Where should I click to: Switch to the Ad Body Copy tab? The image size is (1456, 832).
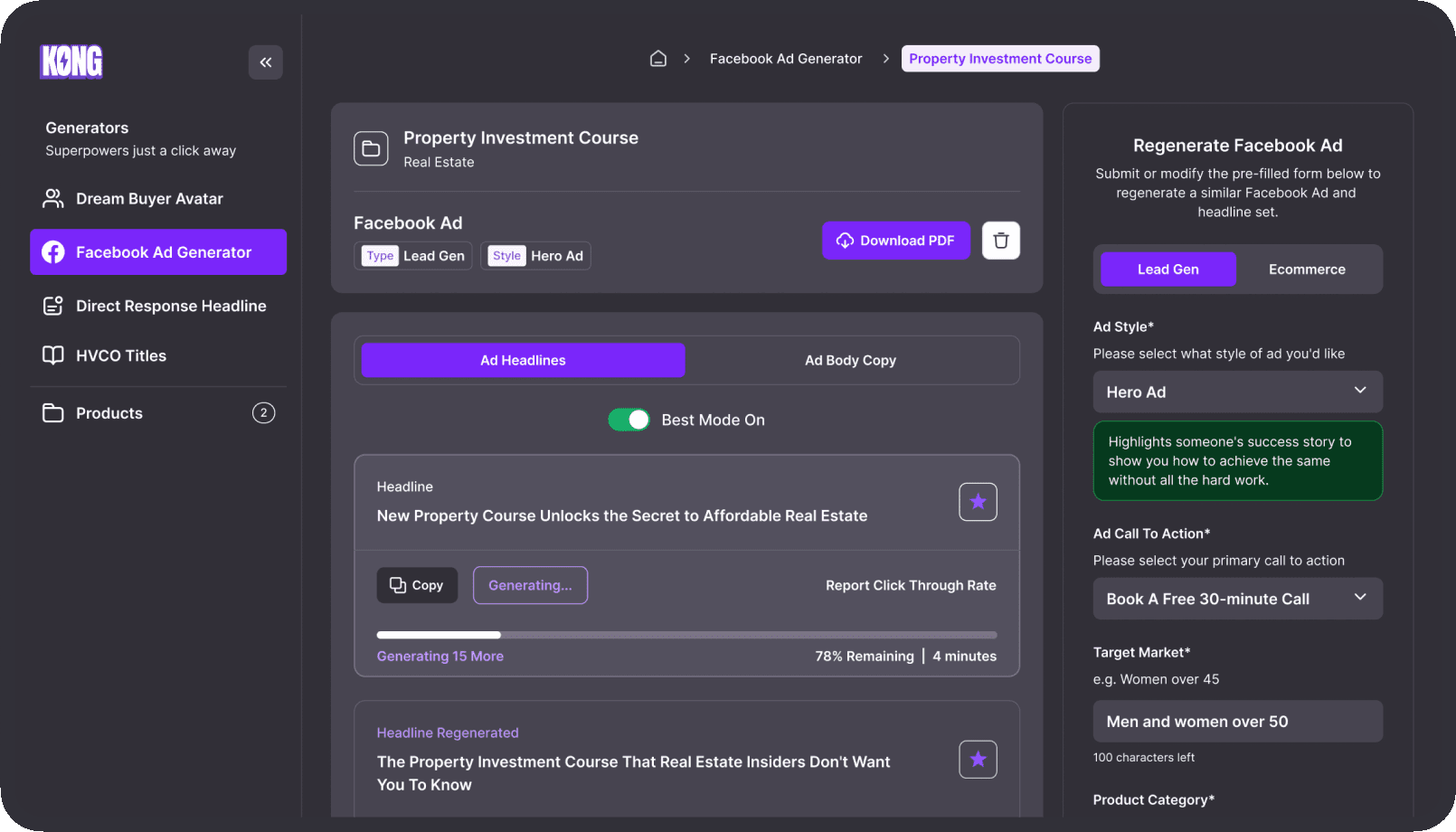tap(850, 360)
